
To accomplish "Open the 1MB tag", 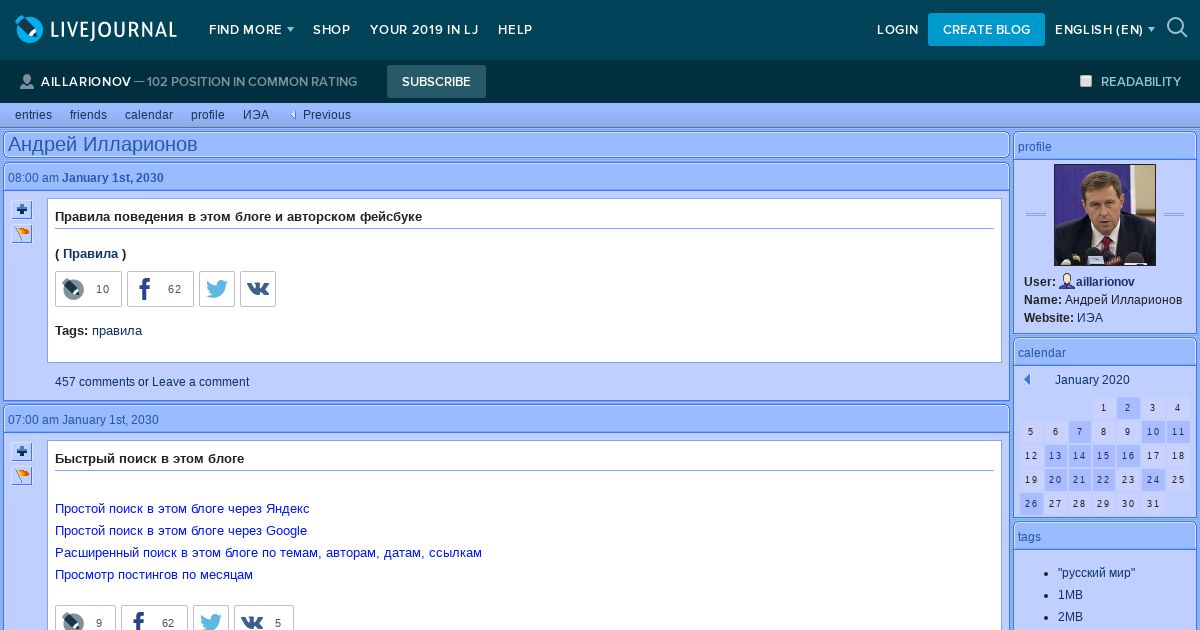I will click(x=1070, y=595).
